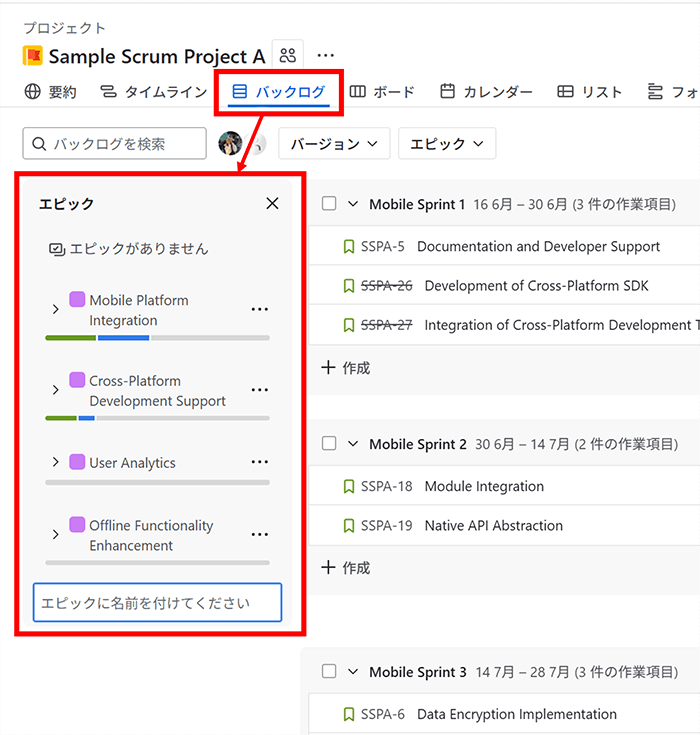This screenshot has height=735, width=700.
Task: Collapse the Mobile Sprint 1 section
Action: pos(353,204)
